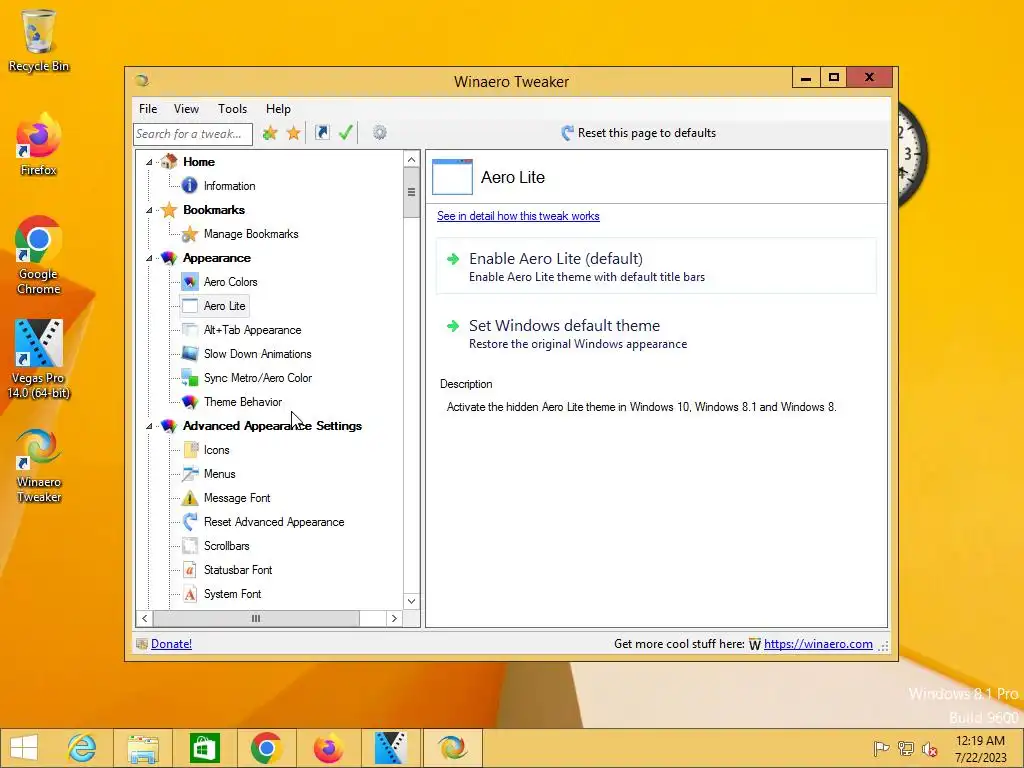
Task: Open Vegas Pro from the taskbar
Action: pyautogui.click(x=391, y=748)
